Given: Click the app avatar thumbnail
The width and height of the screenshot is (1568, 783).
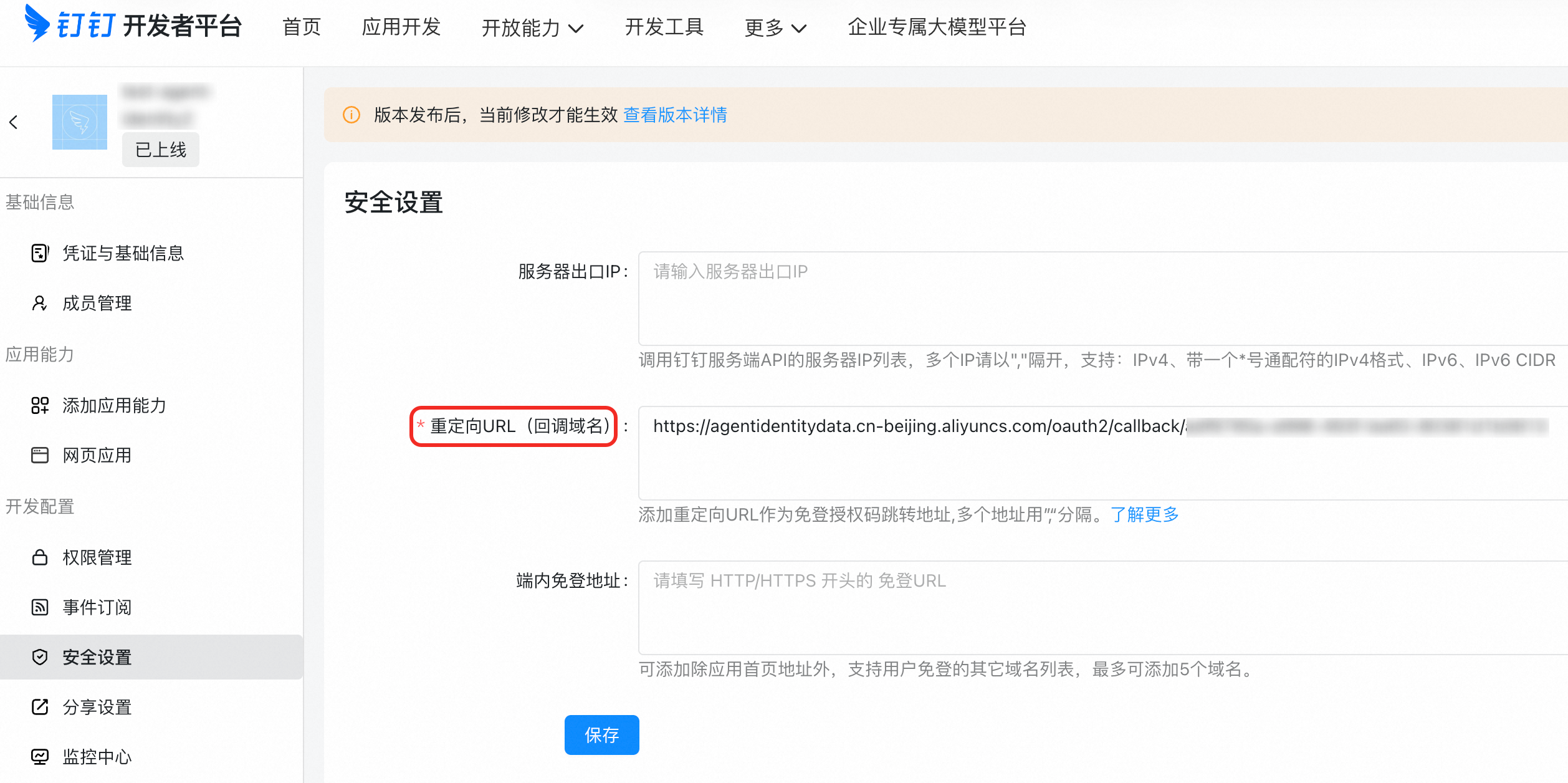Looking at the screenshot, I should (80, 122).
